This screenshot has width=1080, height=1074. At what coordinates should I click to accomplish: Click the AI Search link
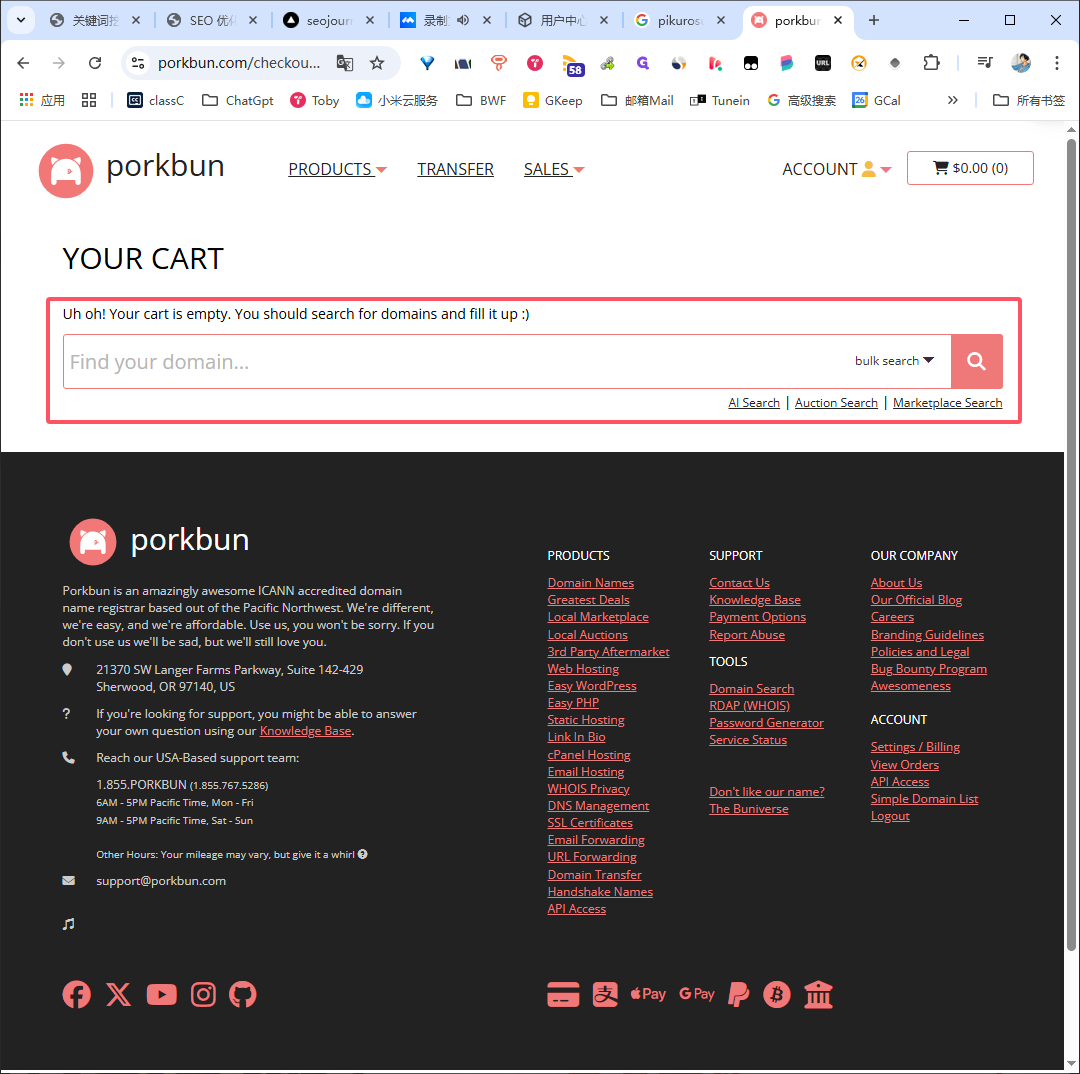point(754,403)
